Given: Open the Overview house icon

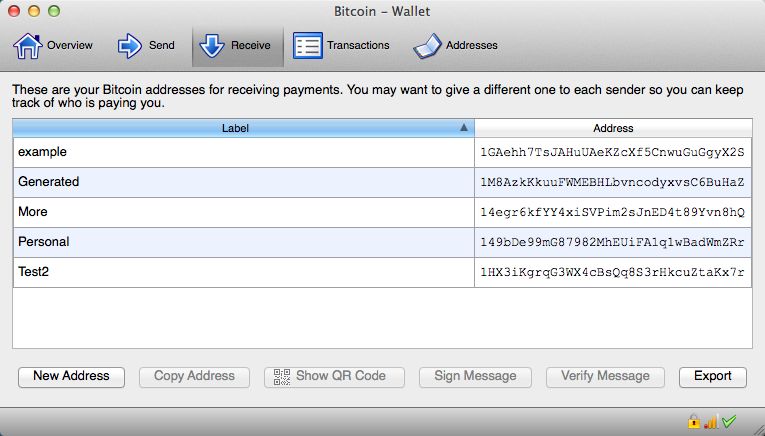Looking at the screenshot, I should click(x=27, y=46).
